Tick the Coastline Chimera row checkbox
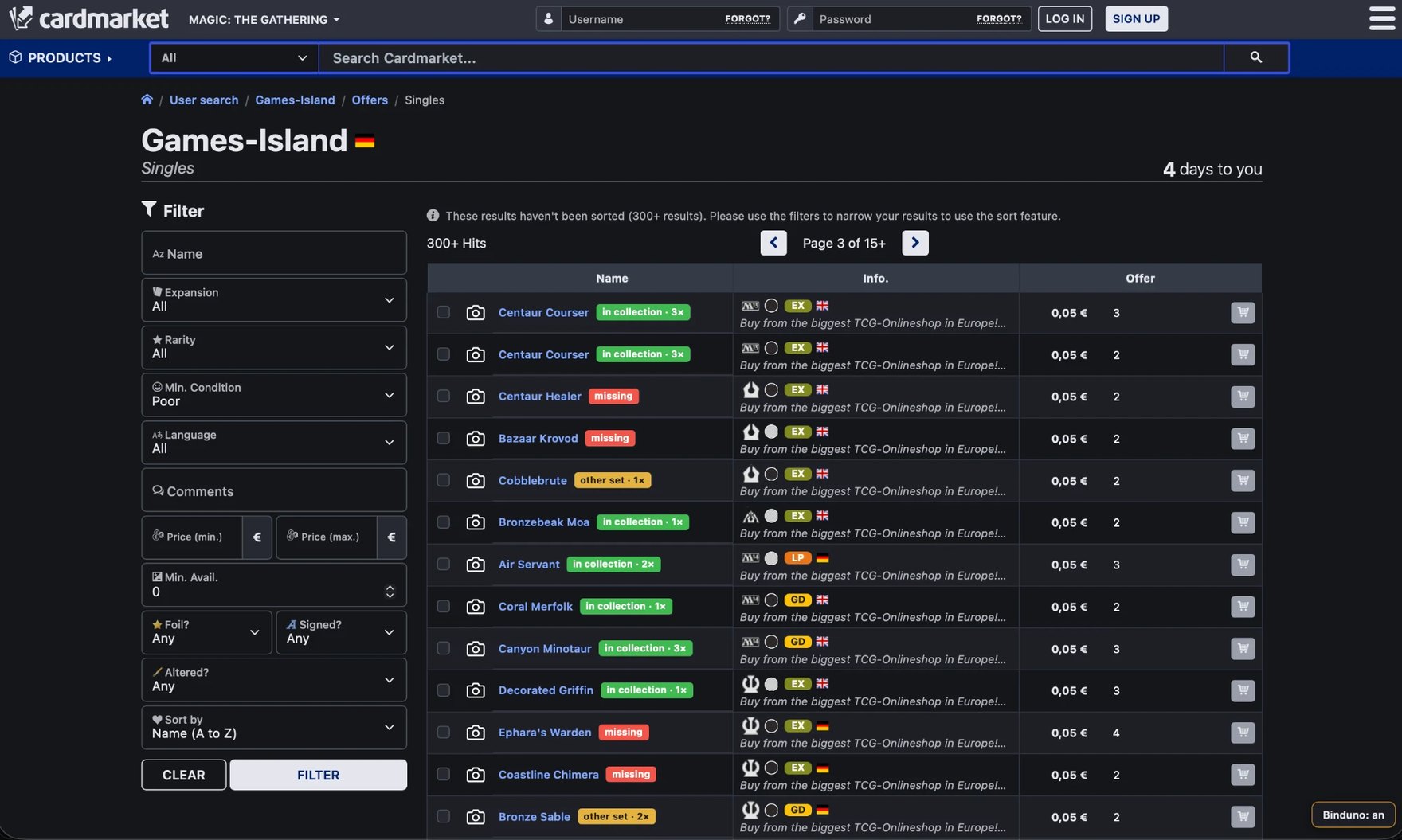The image size is (1402, 840). [444, 775]
